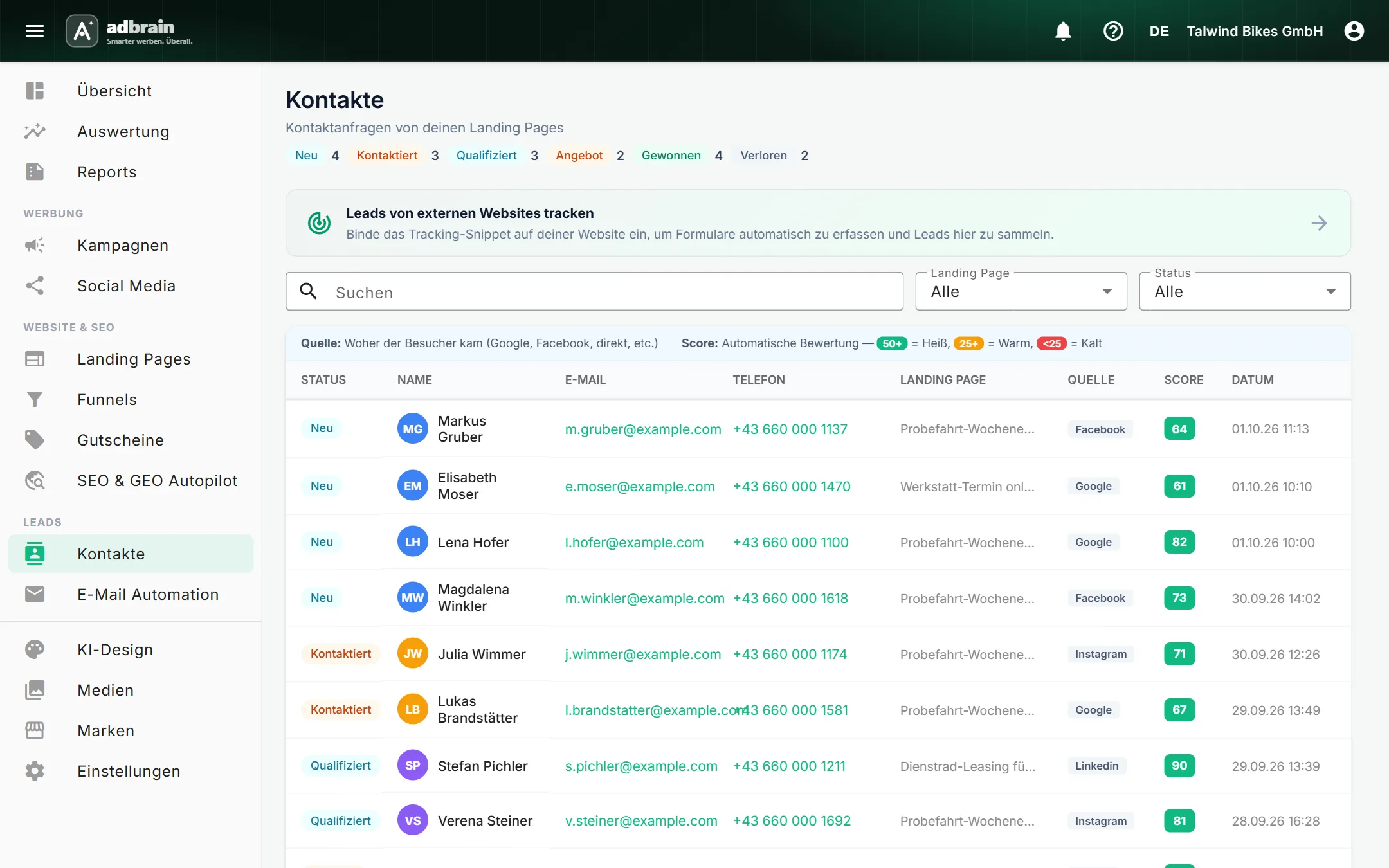The width and height of the screenshot is (1389, 868).
Task: Filter by Qualifiziert status chip
Action: pos(487,156)
